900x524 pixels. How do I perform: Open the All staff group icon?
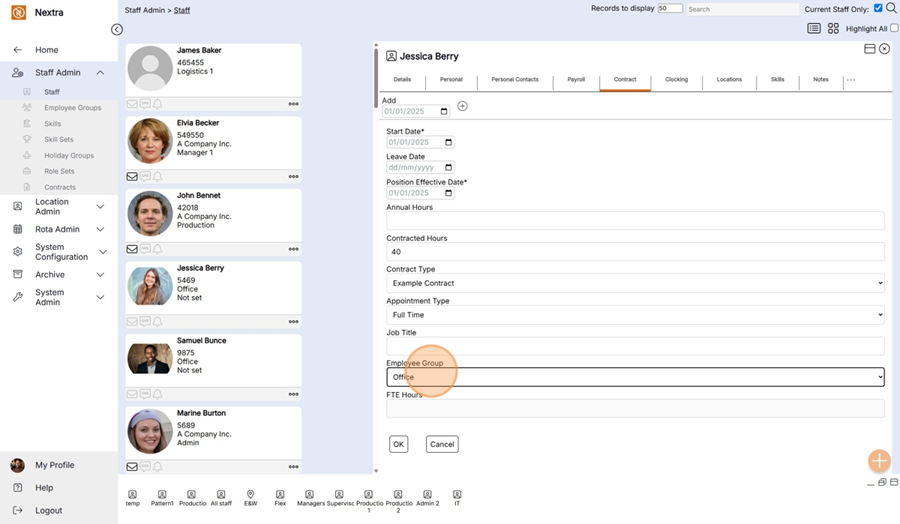click(x=221, y=494)
